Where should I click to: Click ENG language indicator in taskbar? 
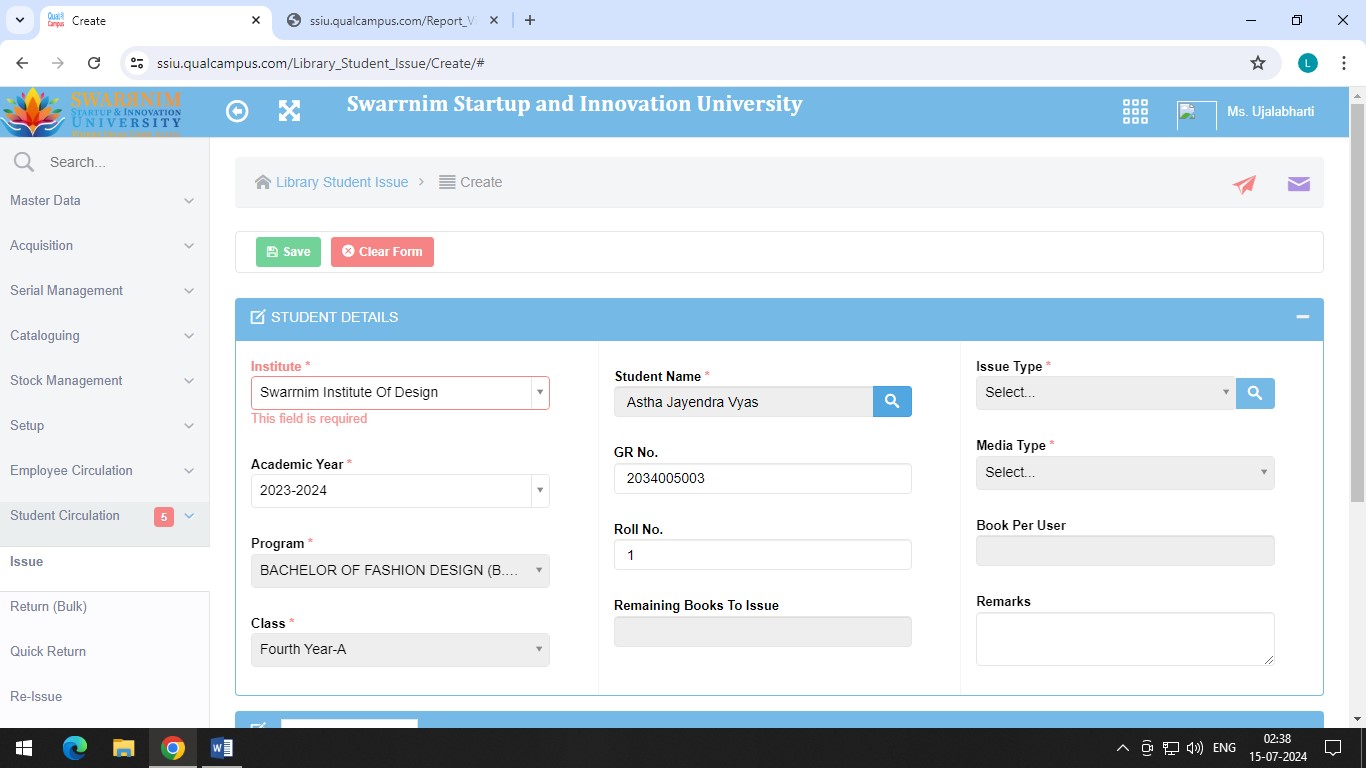pyautogui.click(x=1224, y=748)
